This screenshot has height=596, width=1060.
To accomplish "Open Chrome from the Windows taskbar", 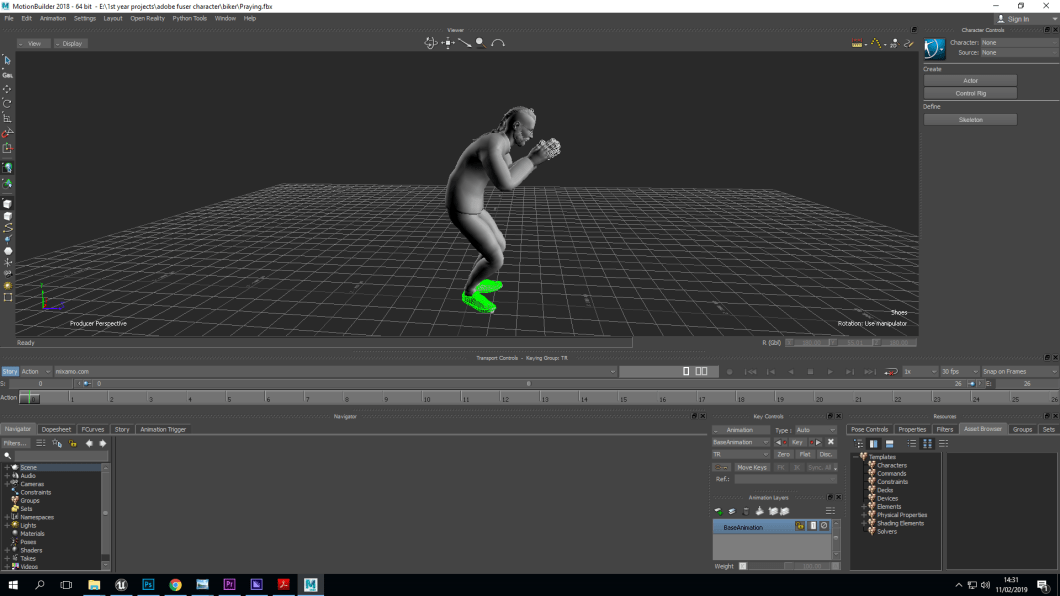I will (175, 585).
